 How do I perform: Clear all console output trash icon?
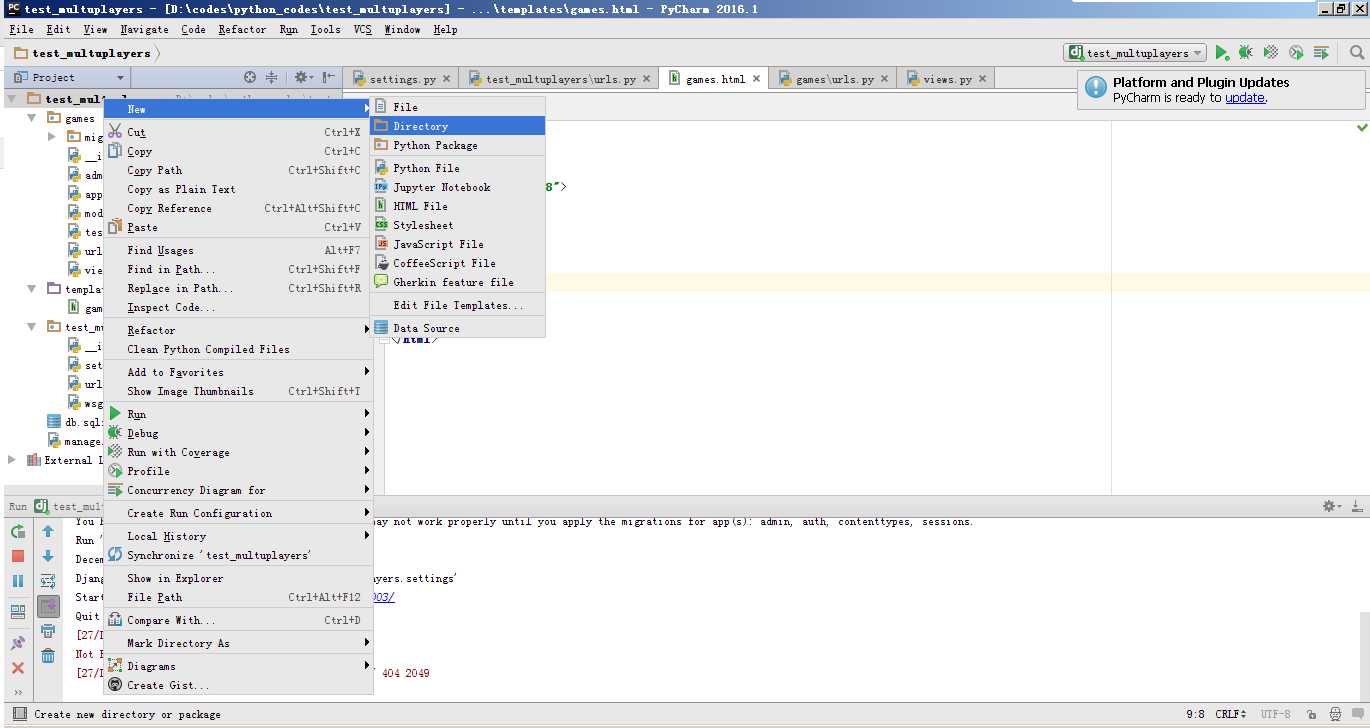click(48, 656)
